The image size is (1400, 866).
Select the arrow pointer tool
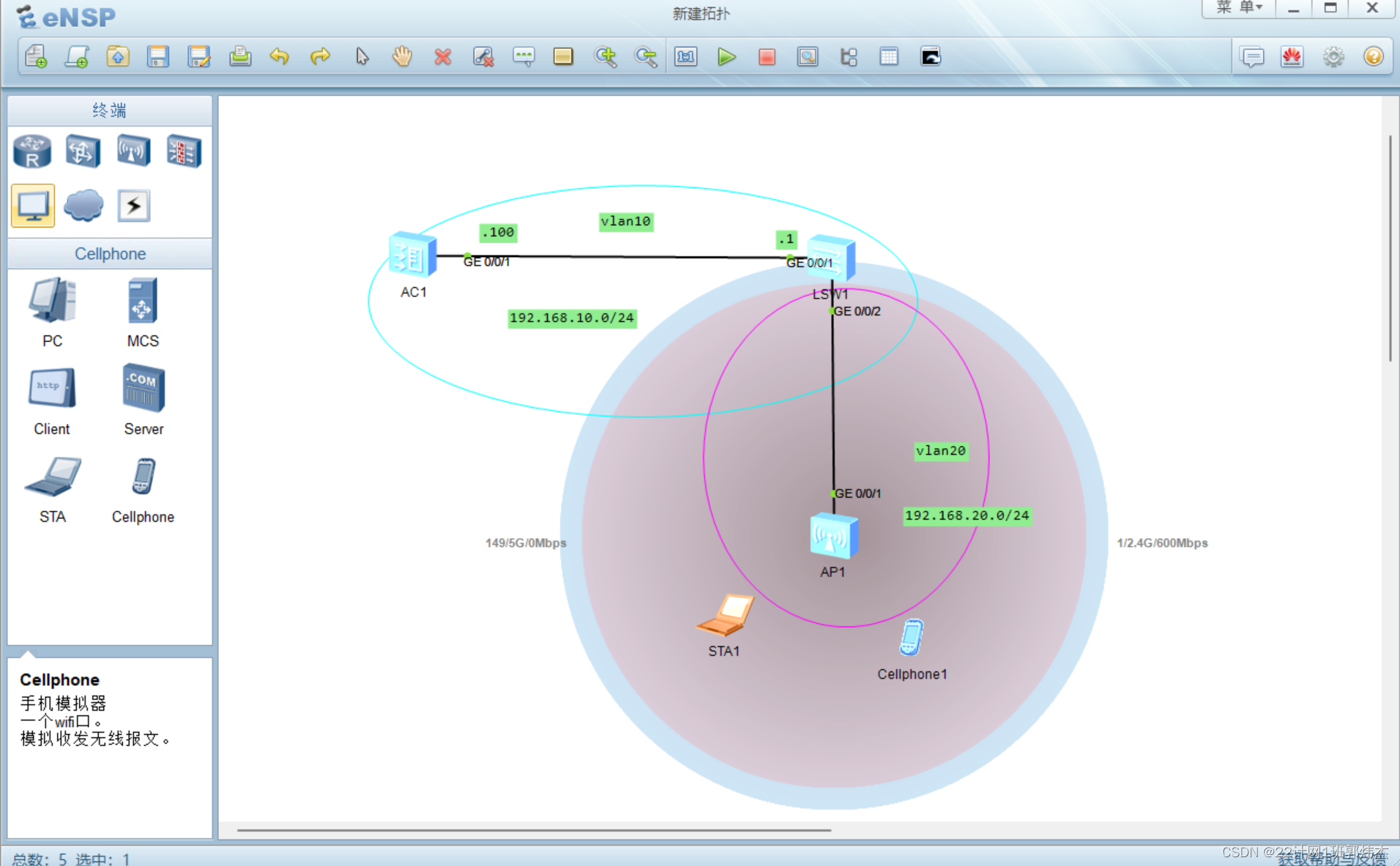(362, 56)
